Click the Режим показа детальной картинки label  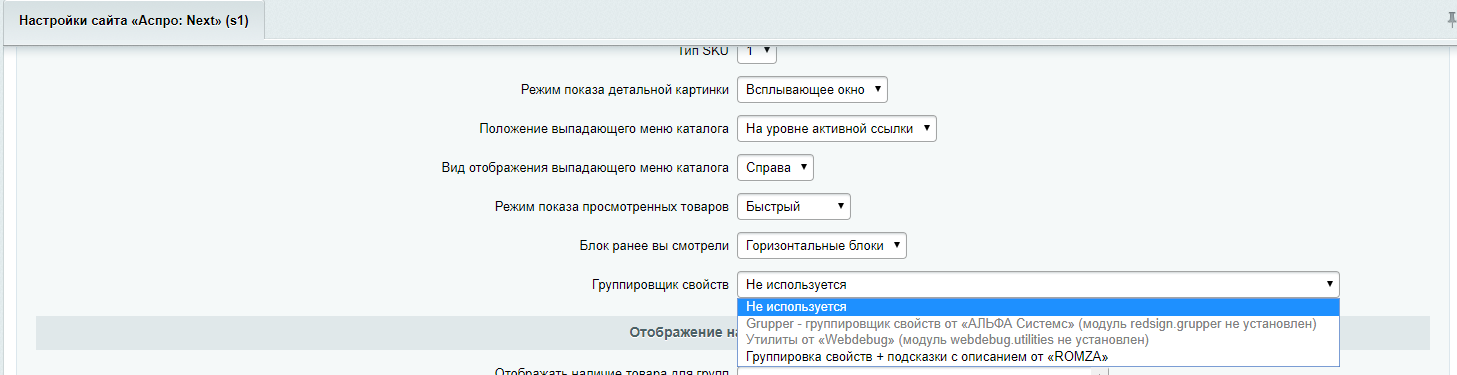click(x=624, y=90)
